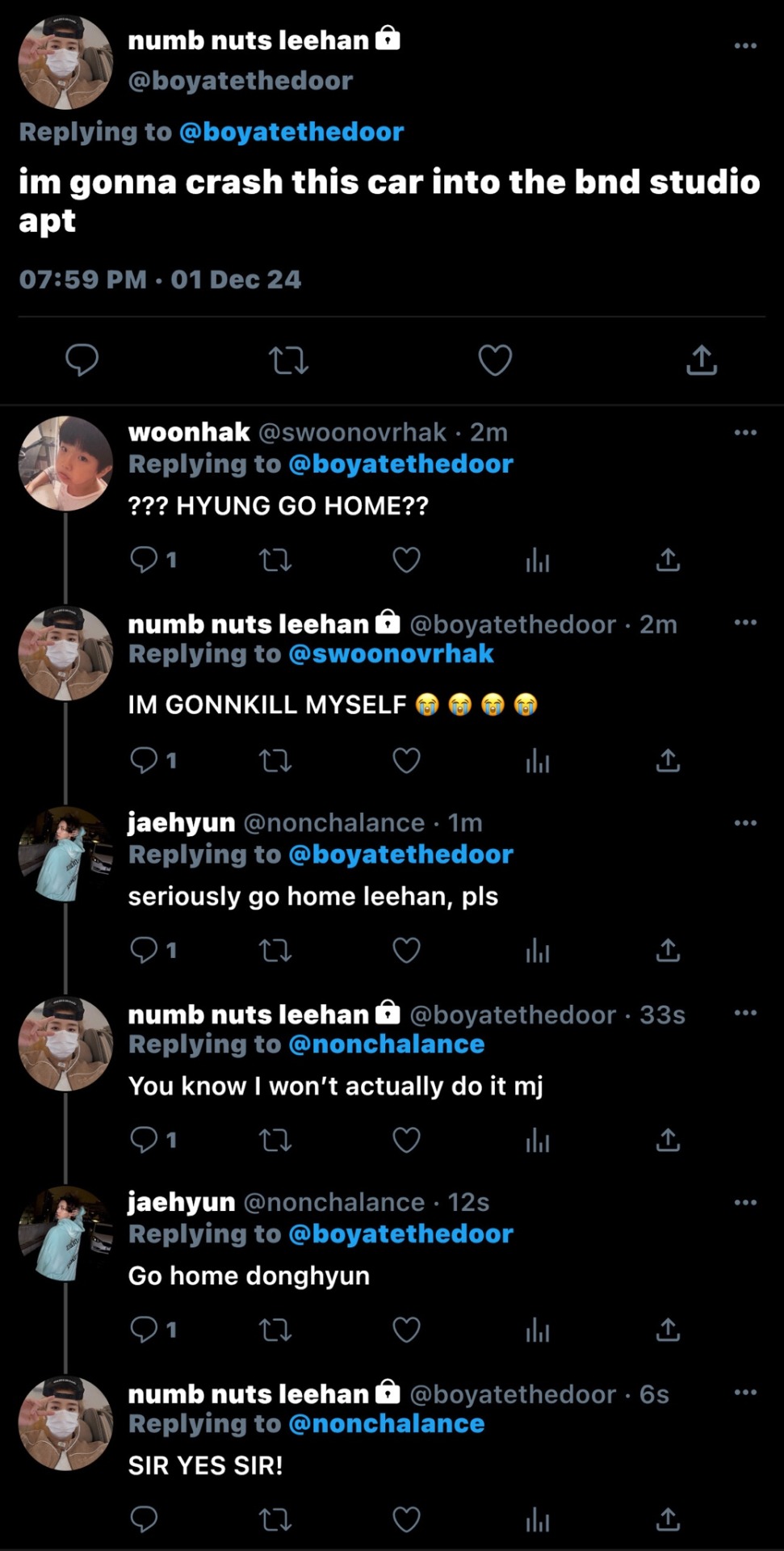Image resolution: width=784 pixels, height=1551 pixels.
Task: Like jaehyun's "seriously go home leehan" reply
Action: pyautogui.click(x=406, y=951)
